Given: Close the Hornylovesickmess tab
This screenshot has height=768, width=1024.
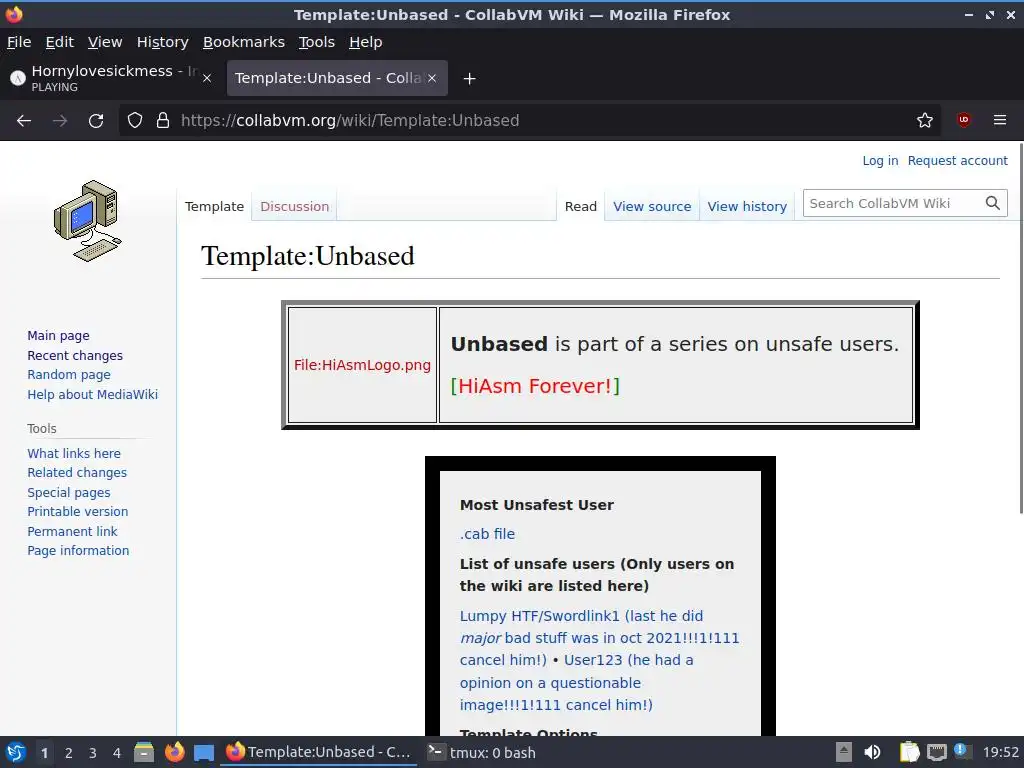Looking at the screenshot, I should (207, 78).
